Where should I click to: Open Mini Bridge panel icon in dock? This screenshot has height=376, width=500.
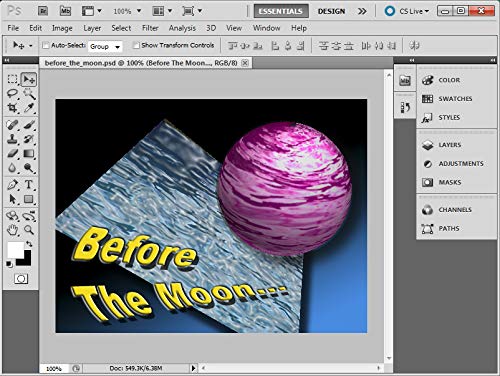[405, 80]
